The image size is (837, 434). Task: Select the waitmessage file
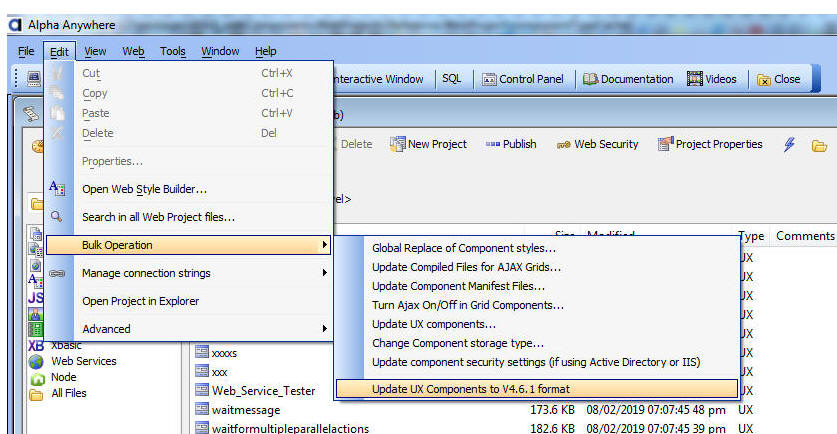click(246, 410)
